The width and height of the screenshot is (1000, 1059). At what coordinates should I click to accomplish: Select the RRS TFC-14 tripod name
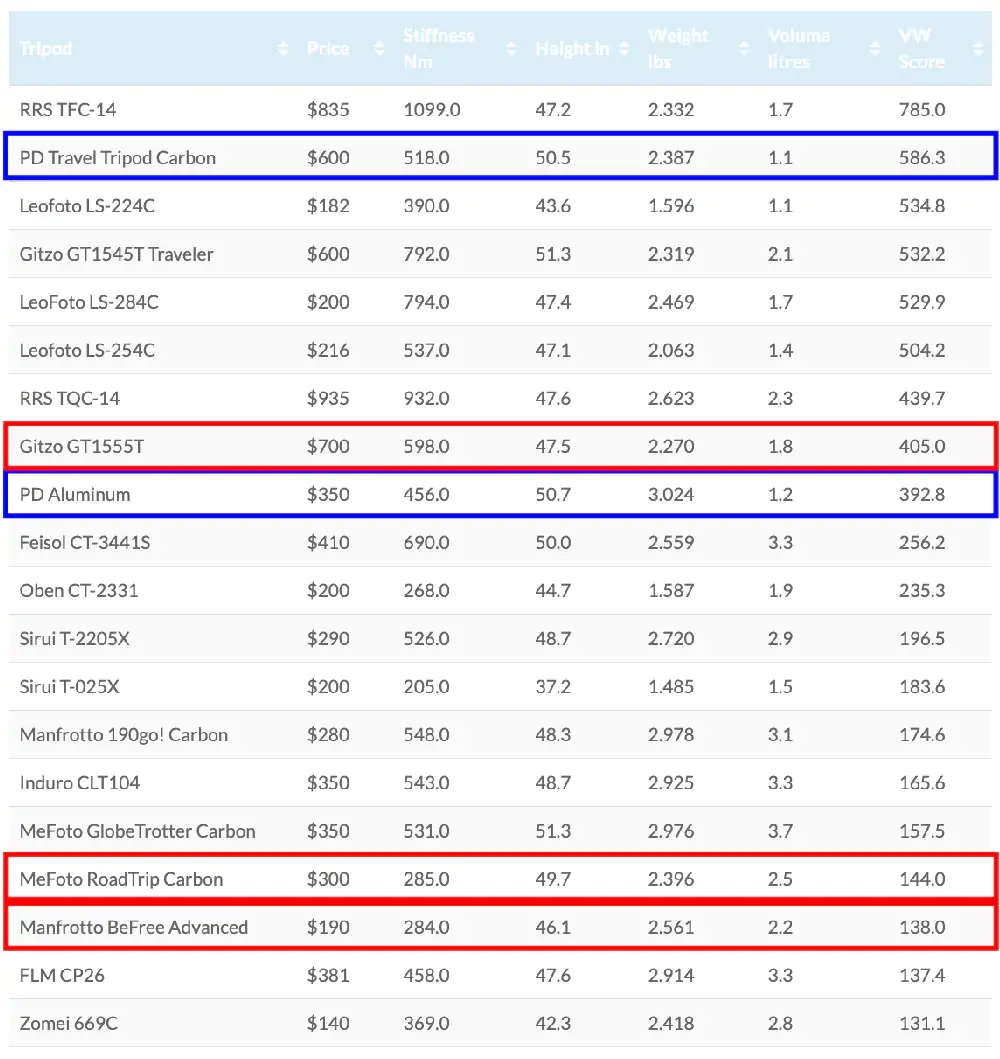click(68, 109)
